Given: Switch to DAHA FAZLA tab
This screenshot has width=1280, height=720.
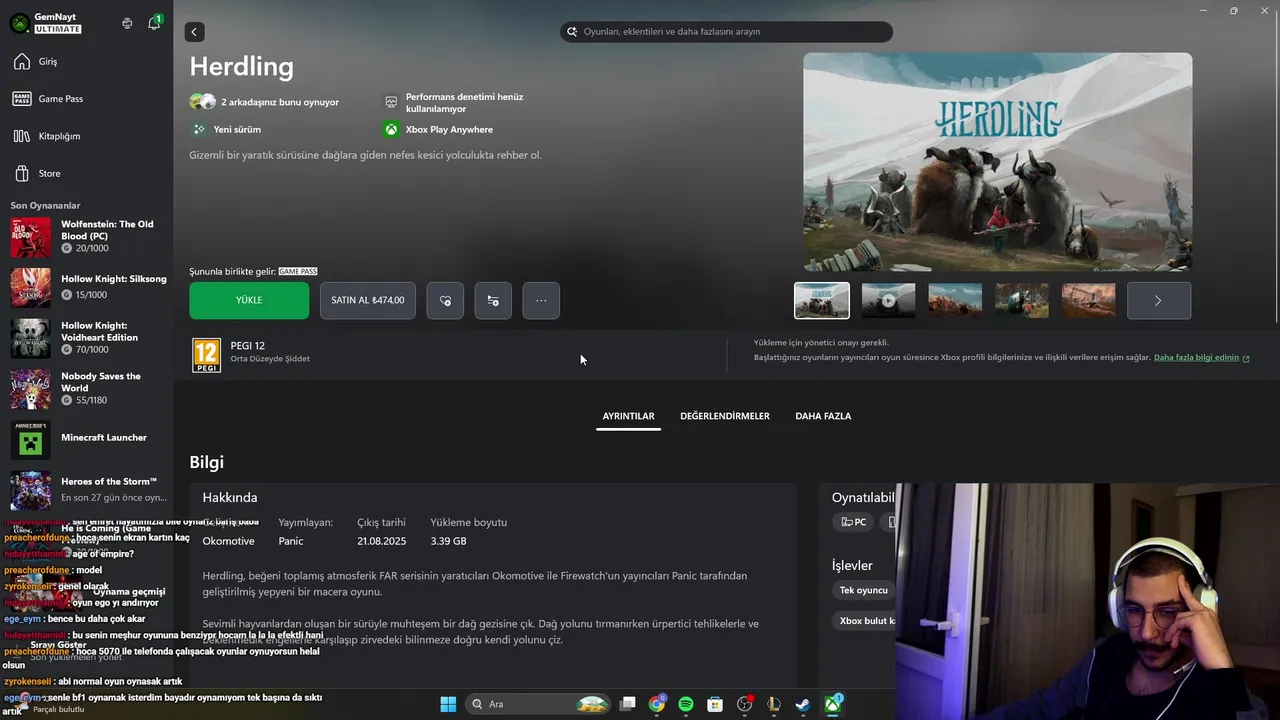Looking at the screenshot, I should pos(823,416).
